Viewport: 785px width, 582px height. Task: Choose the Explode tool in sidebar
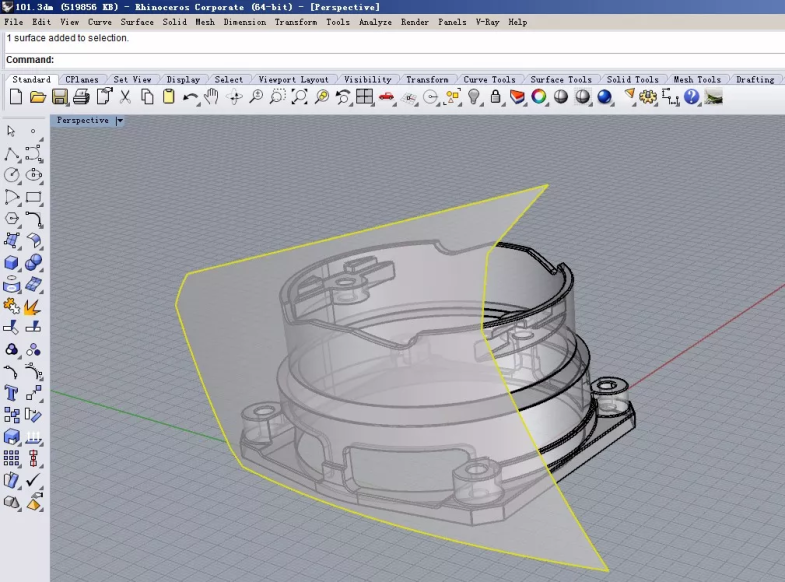pos(33,306)
